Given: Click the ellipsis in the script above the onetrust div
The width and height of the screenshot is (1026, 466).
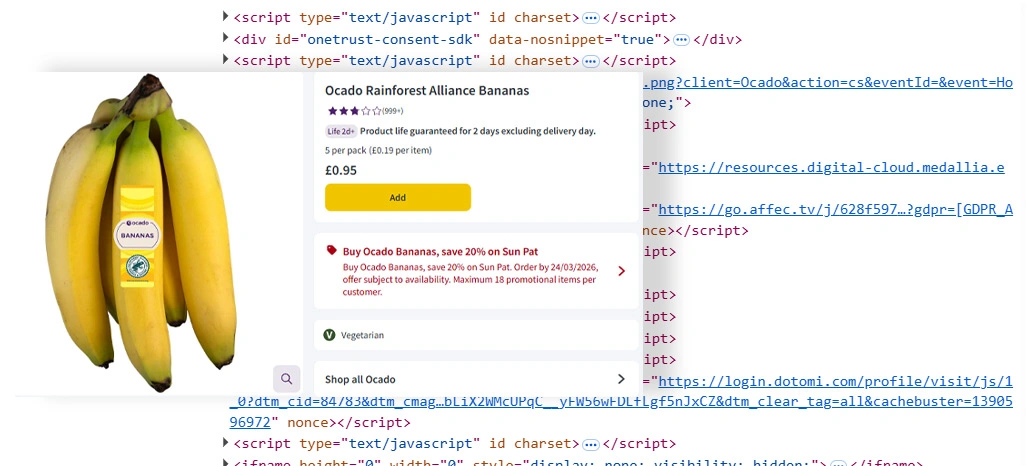Looking at the screenshot, I should [x=590, y=18].
